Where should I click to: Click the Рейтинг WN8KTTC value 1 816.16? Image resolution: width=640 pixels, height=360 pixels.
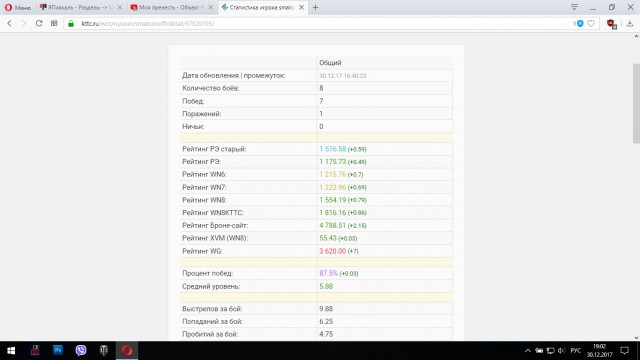(332, 213)
